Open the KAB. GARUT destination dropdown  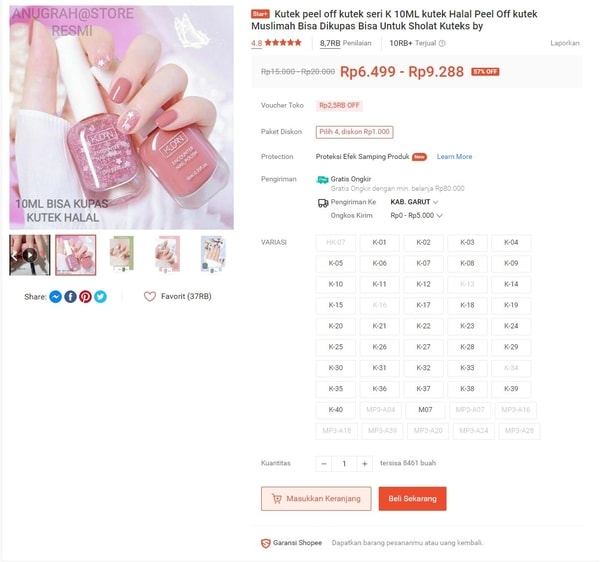[x=414, y=202]
